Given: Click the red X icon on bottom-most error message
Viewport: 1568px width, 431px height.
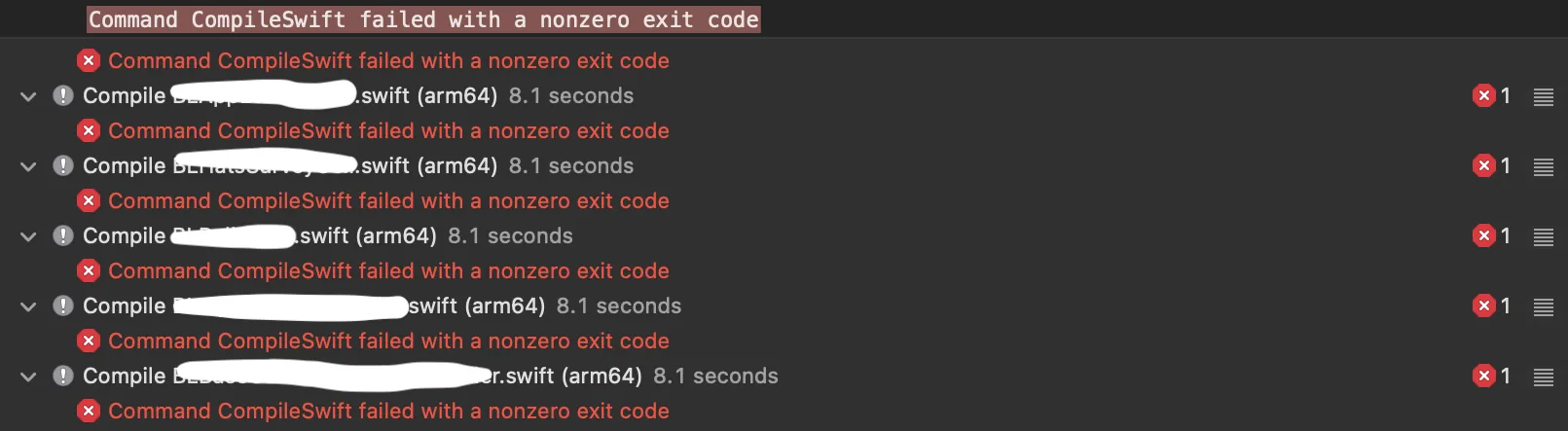Looking at the screenshot, I should 89,411.
